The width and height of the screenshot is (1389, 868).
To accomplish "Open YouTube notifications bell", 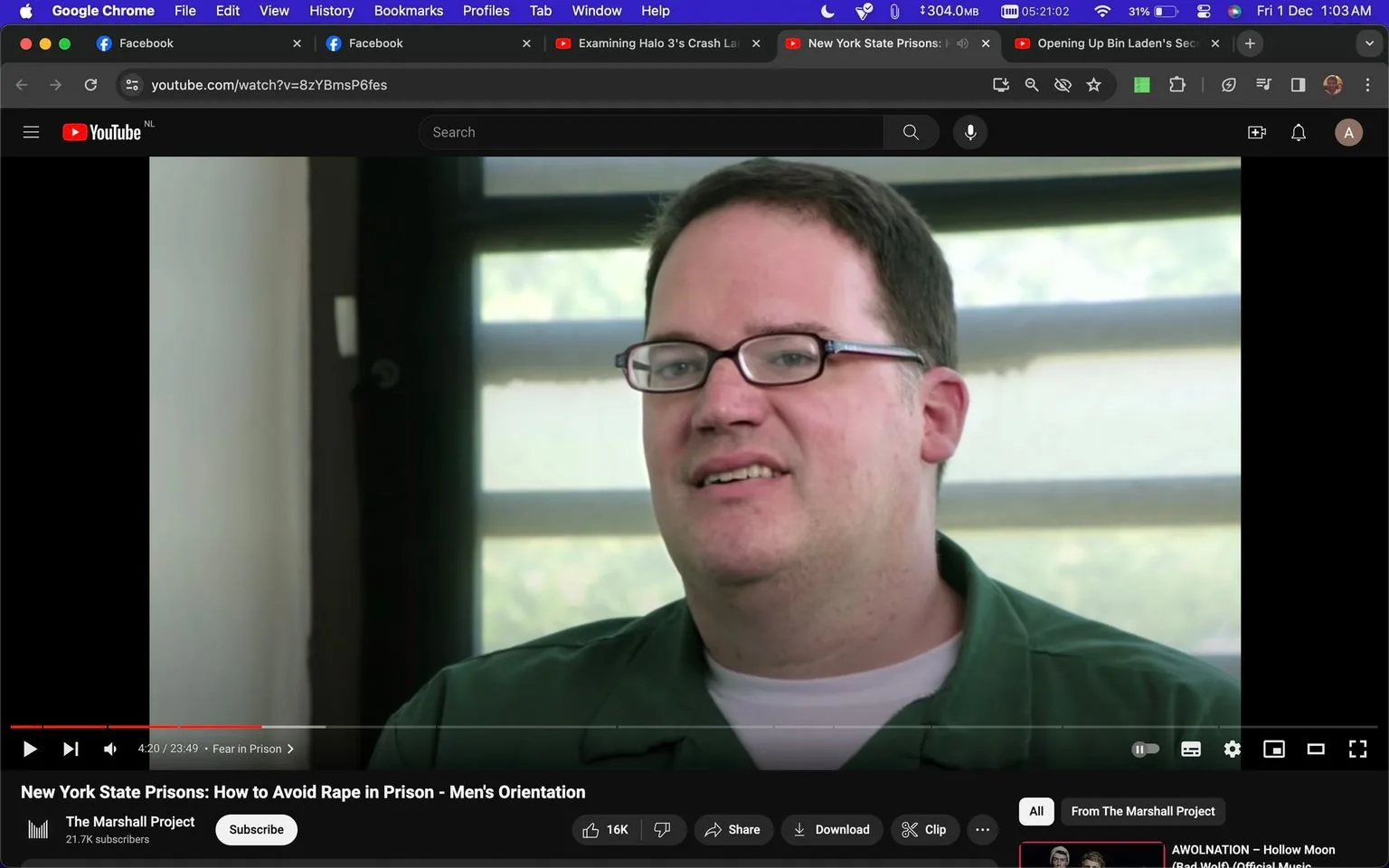I will pos(1298,132).
